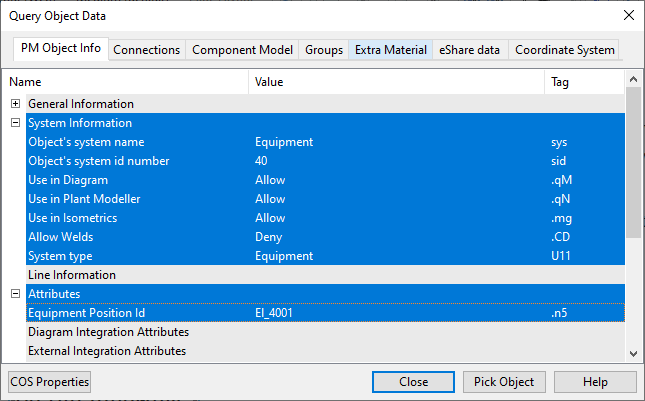Screen dimensions: 645x401
Task: Click the Pick Object button
Action: (504, 382)
